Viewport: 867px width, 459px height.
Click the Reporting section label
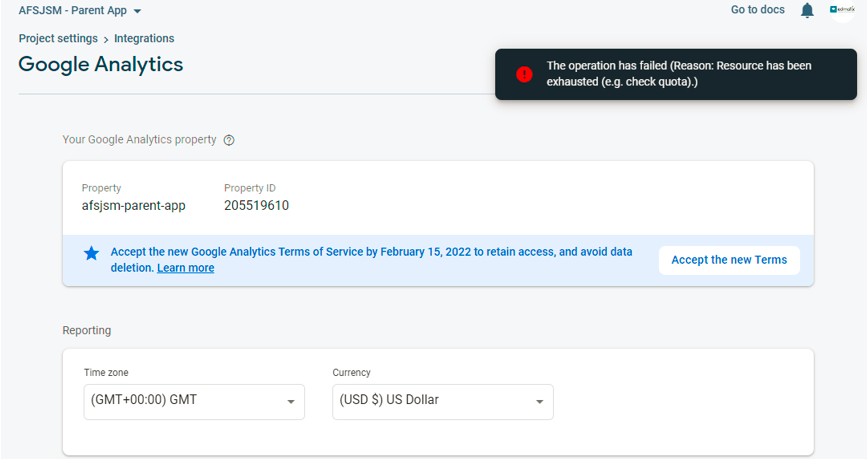click(x=87, y=330)
